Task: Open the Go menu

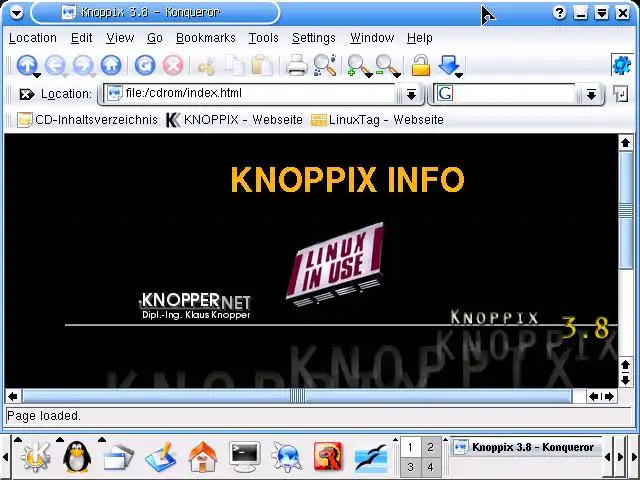Action: click(155, 38)
